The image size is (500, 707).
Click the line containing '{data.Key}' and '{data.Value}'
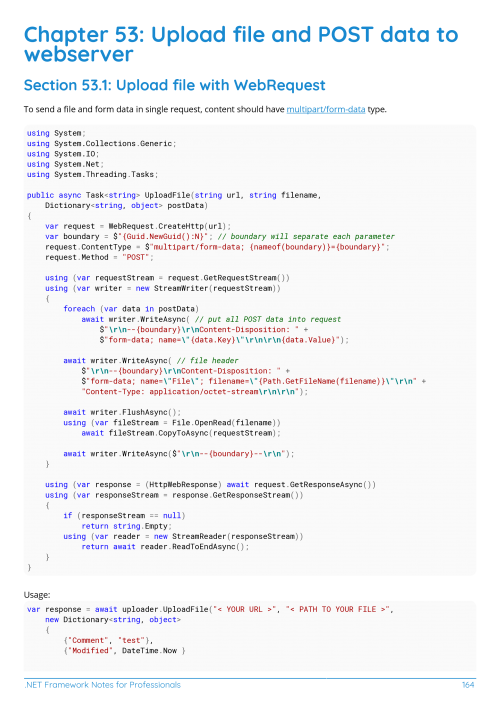224,340
